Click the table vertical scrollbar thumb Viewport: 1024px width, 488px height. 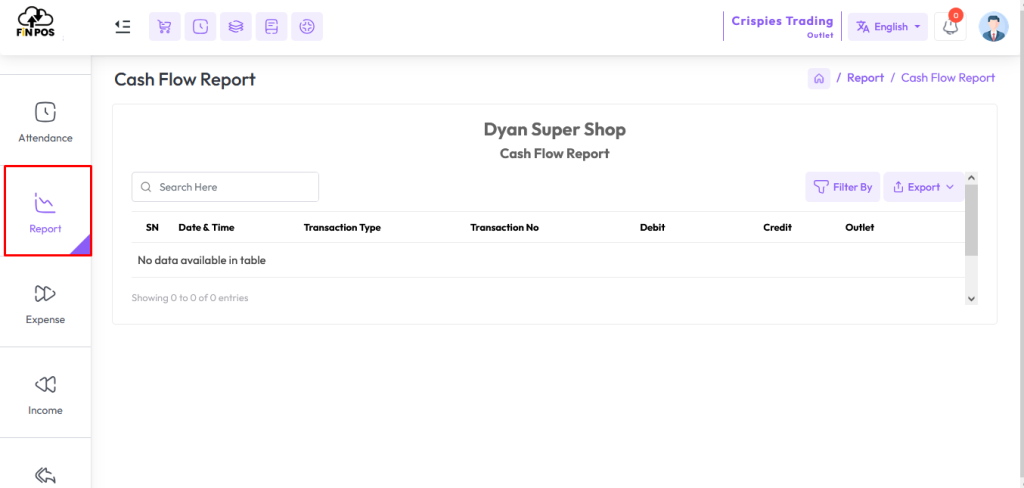[971, 220]
